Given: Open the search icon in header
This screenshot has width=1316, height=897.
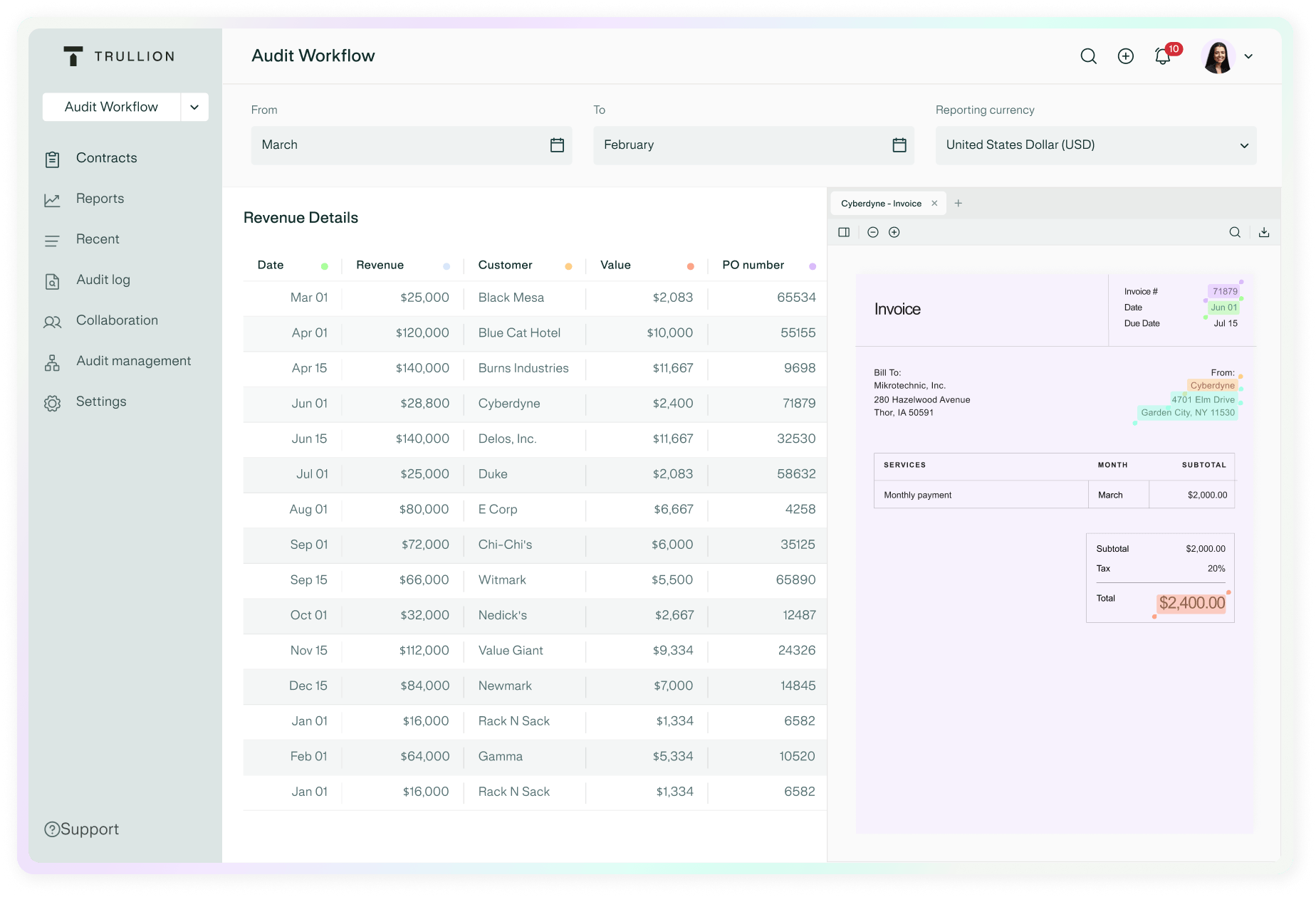Looking at the screenshot, I should [x=1088, y=56].
